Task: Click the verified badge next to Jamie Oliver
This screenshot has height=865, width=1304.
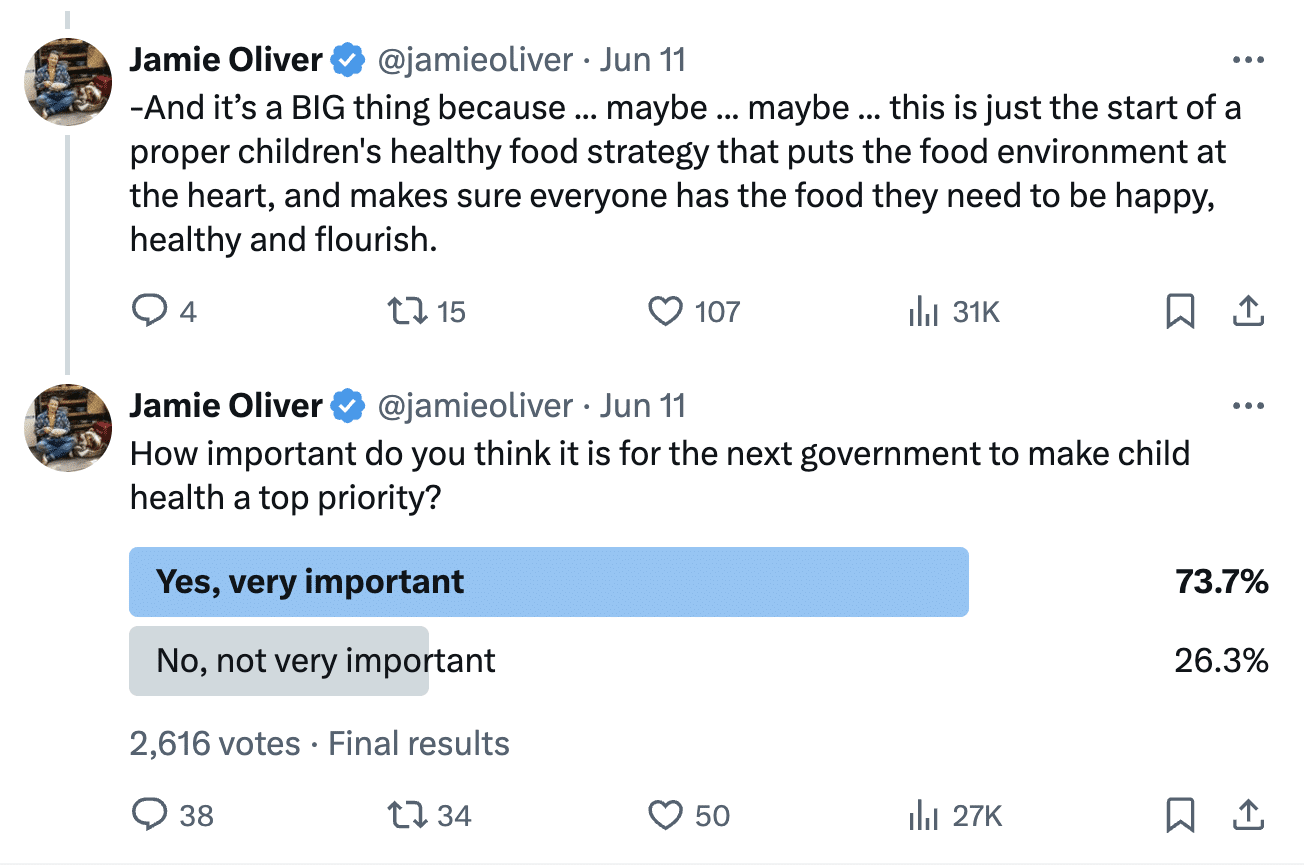Action: coord(347,59)
